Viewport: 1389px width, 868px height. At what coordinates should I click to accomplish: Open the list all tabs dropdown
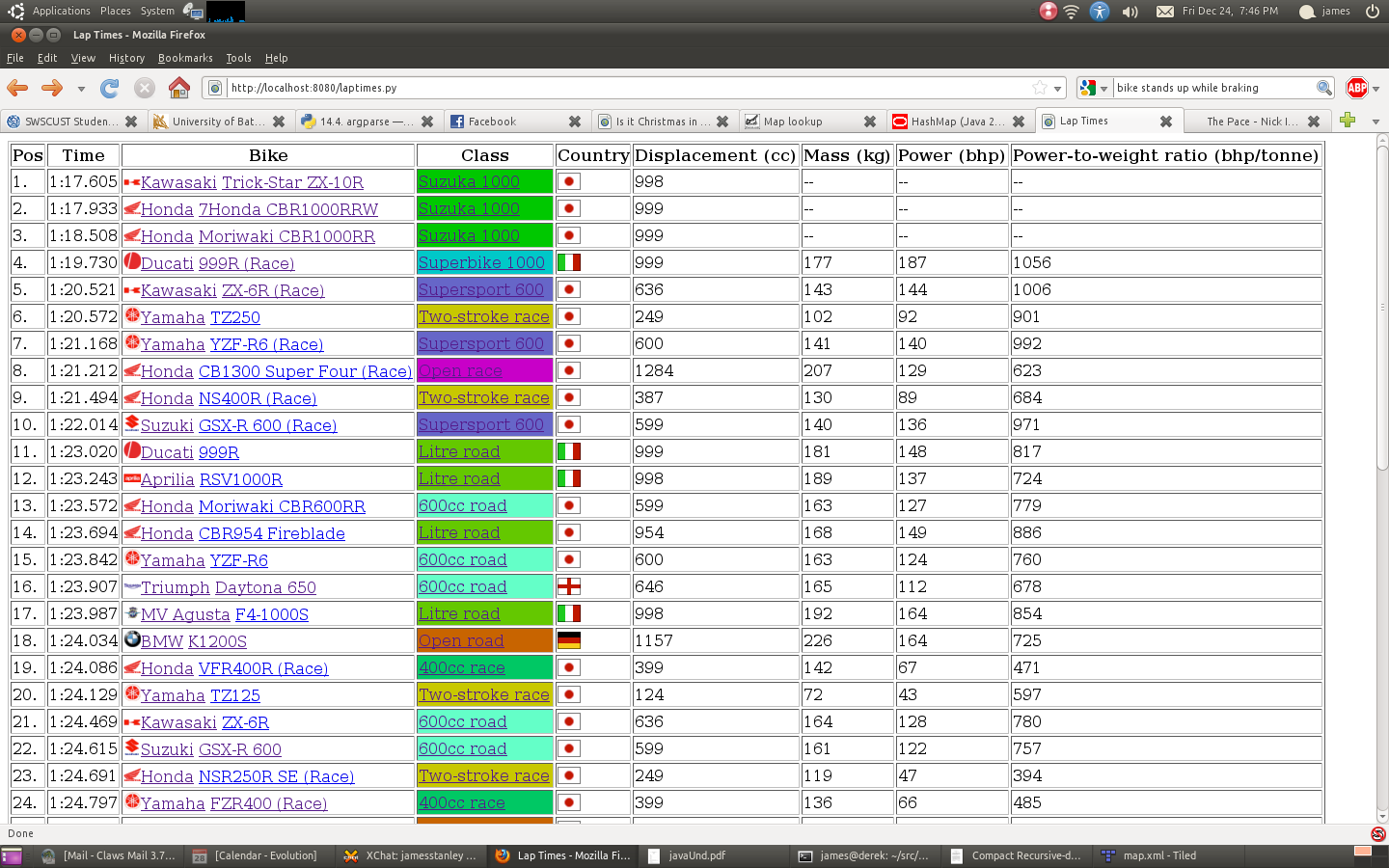pos(1375,122)
